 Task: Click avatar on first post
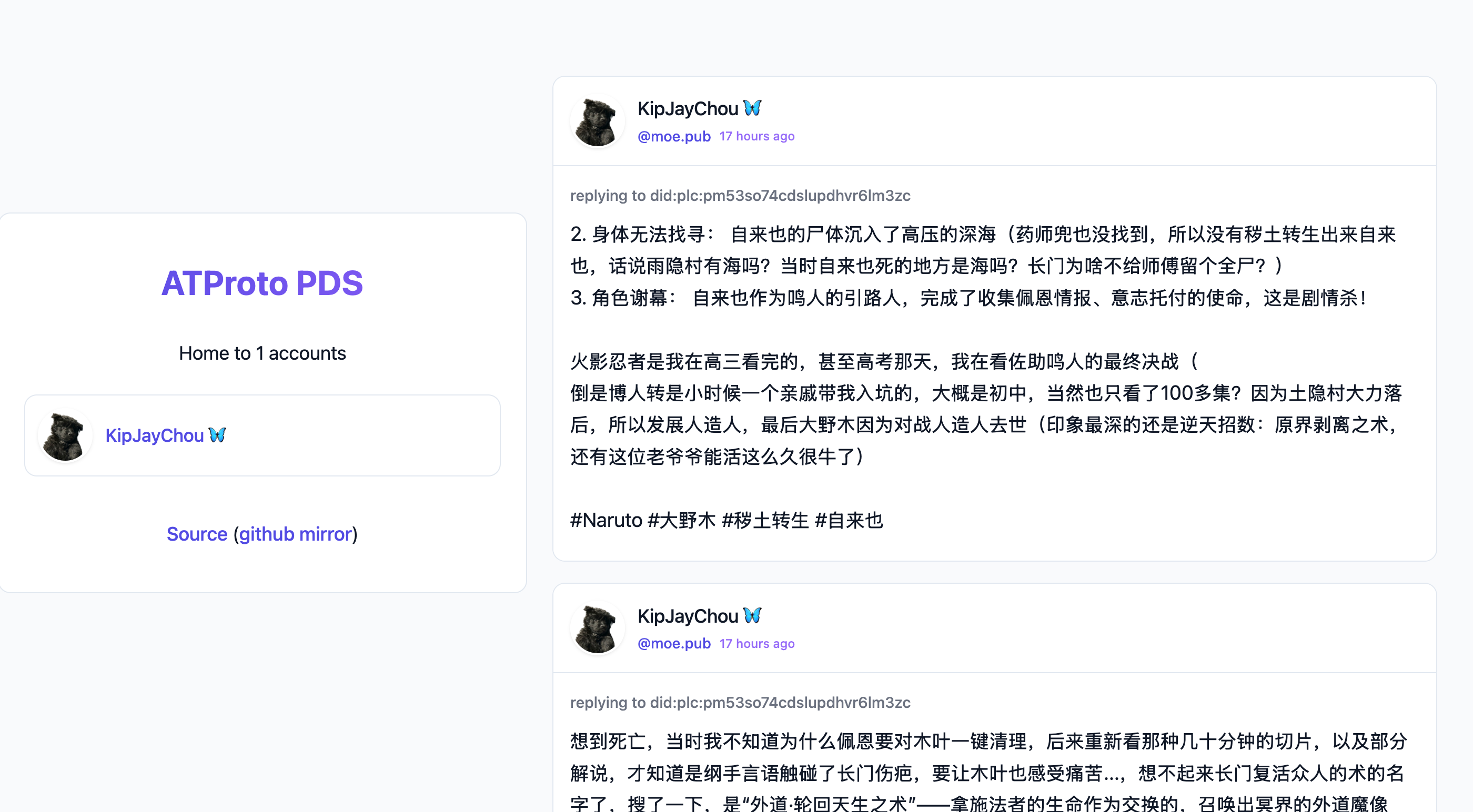click(x=597, y=121)
